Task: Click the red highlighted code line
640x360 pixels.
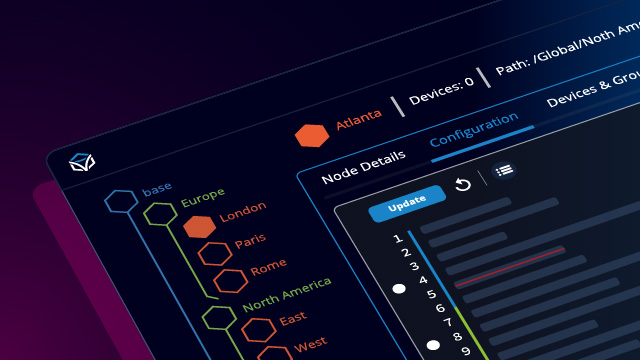Action: [x=510, y=267]
